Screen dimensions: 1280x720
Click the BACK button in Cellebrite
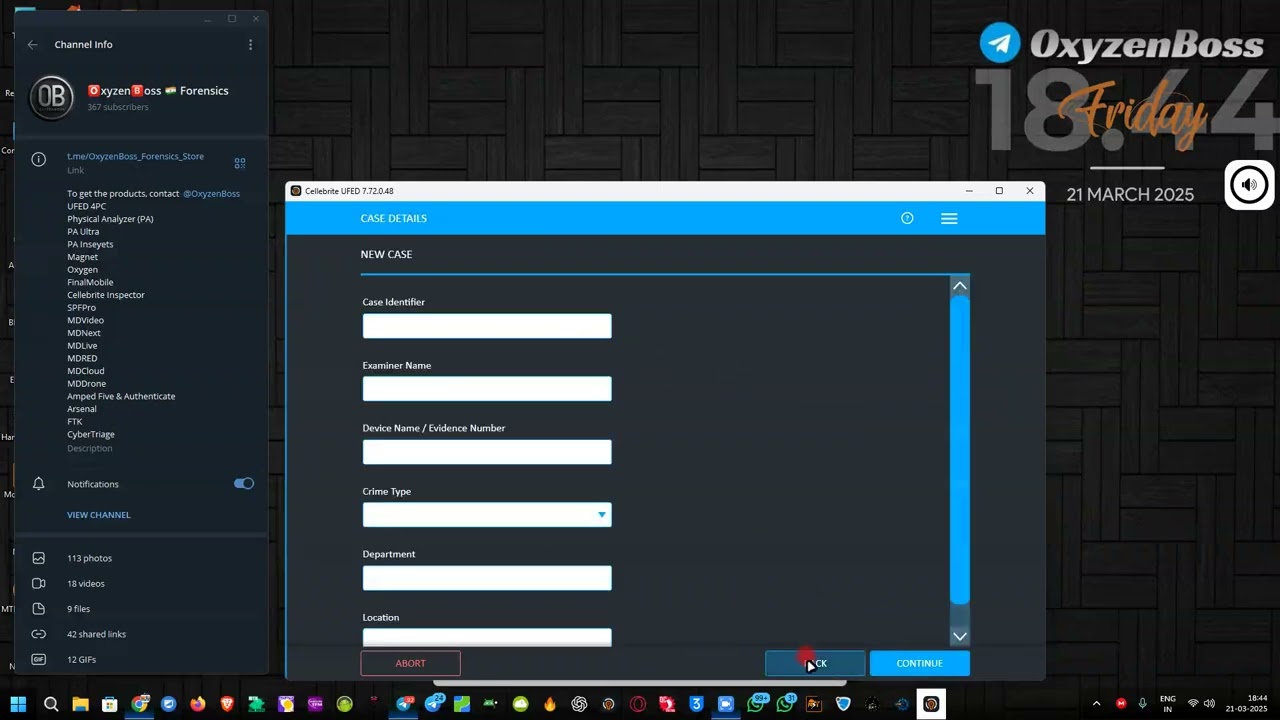click(815, 663)
